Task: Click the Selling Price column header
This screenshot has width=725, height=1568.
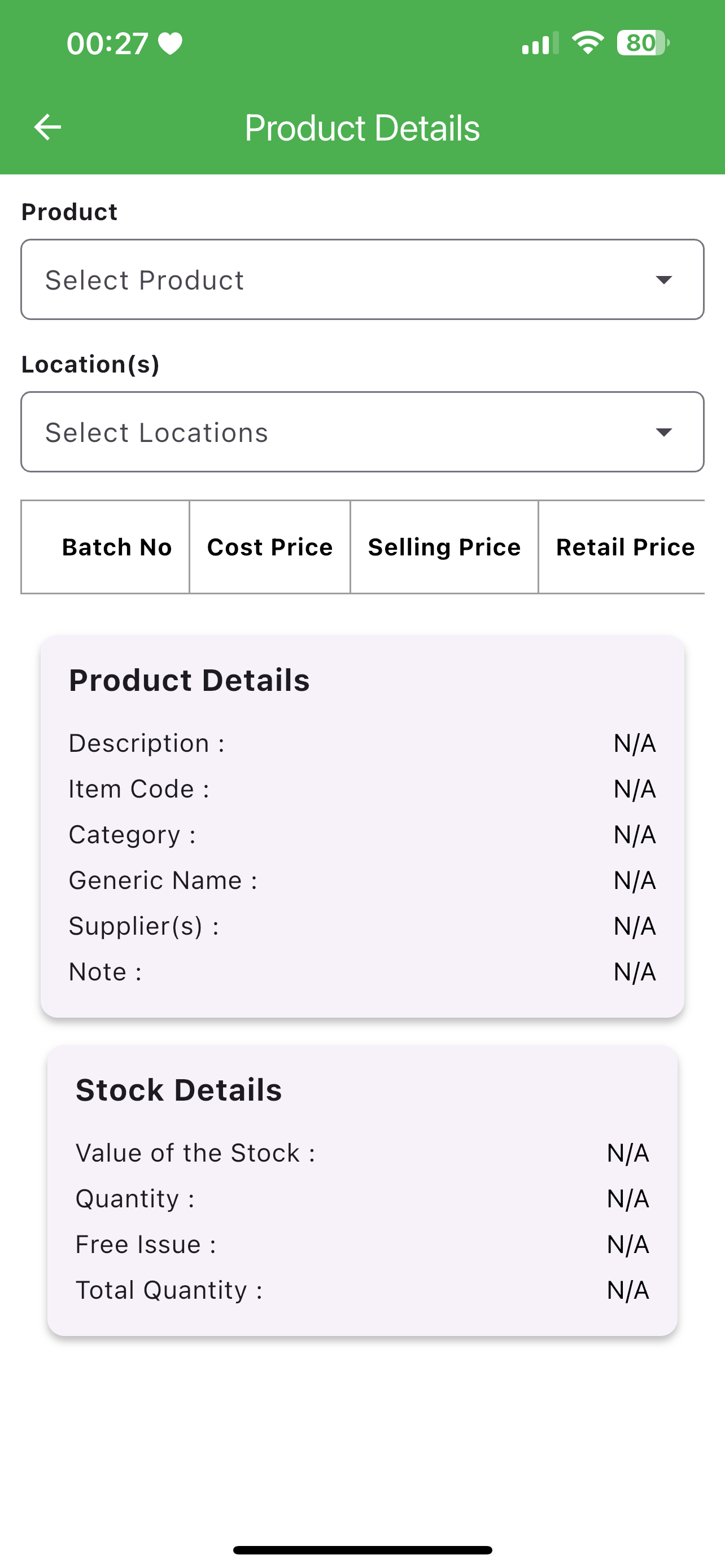Action: (444, 546)
